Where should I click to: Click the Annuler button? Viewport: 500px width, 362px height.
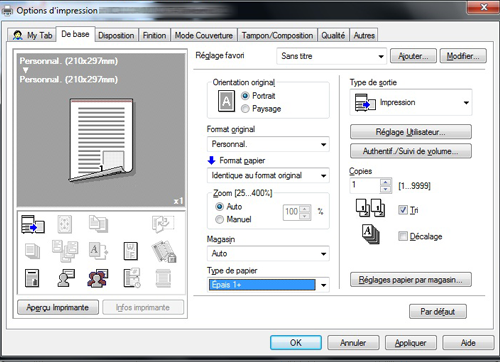click(353, 343)
